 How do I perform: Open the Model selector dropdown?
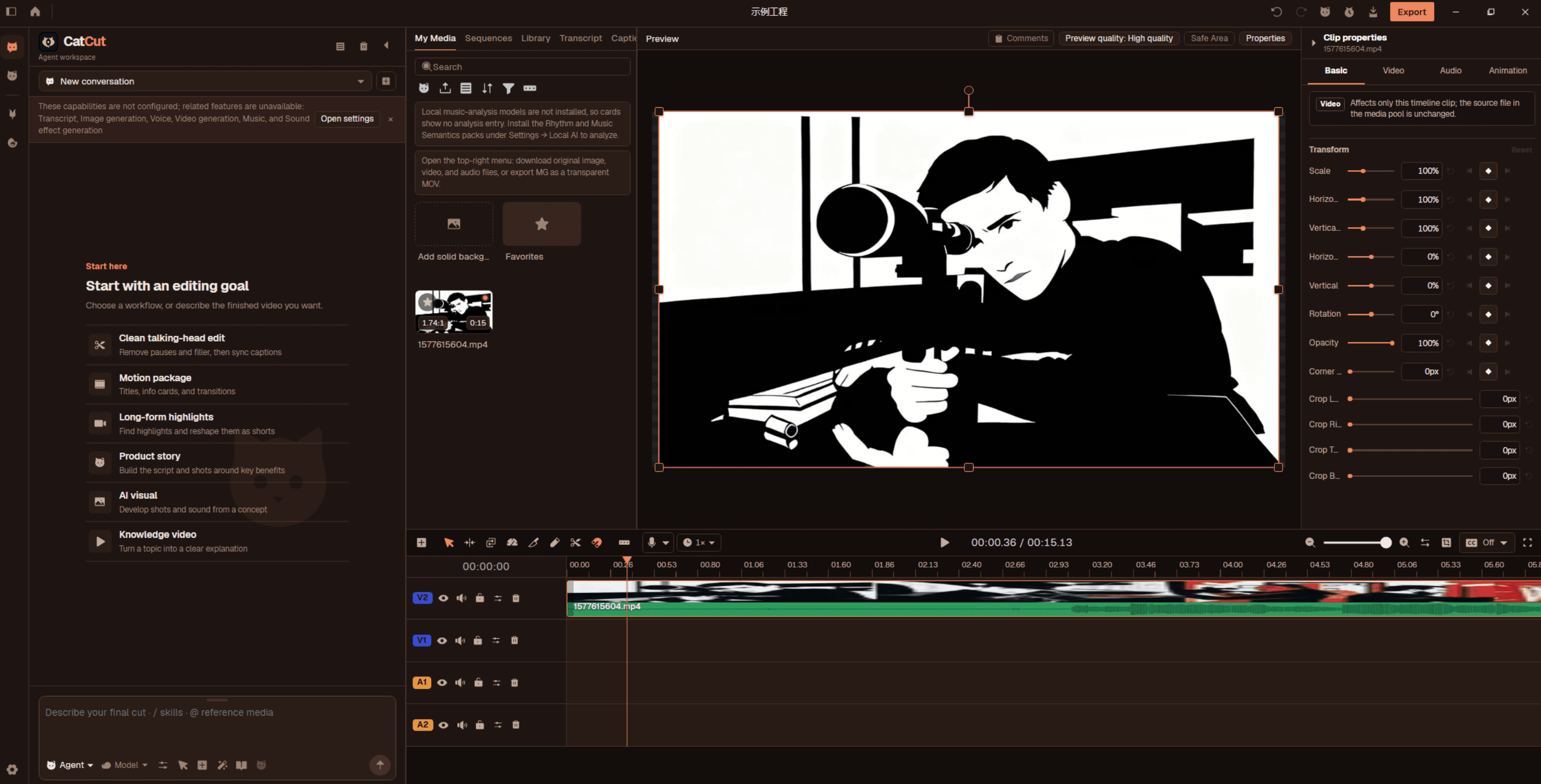[125, 765]
